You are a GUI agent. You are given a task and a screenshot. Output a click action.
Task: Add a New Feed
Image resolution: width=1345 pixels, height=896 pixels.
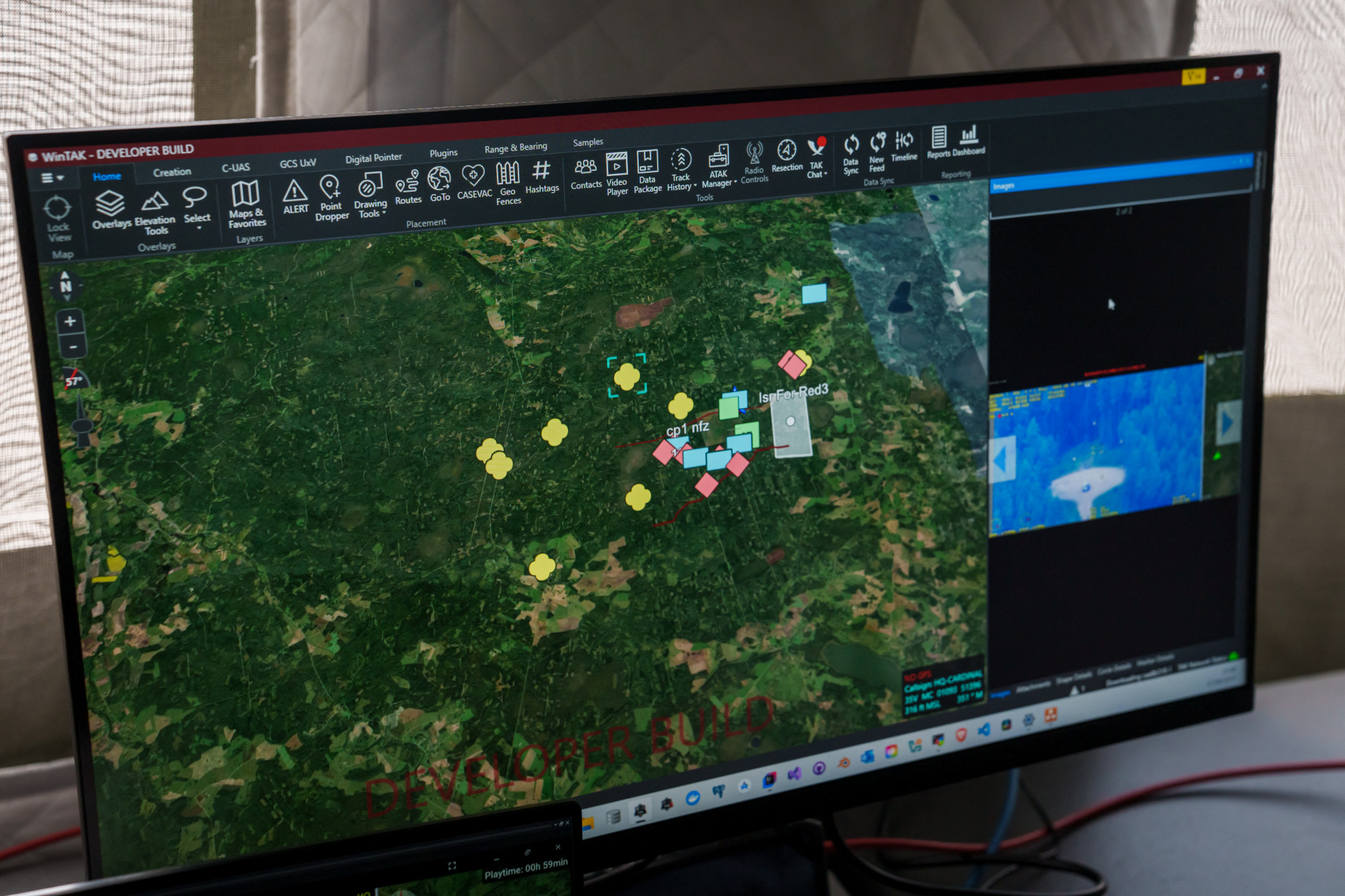click(877, 153)
